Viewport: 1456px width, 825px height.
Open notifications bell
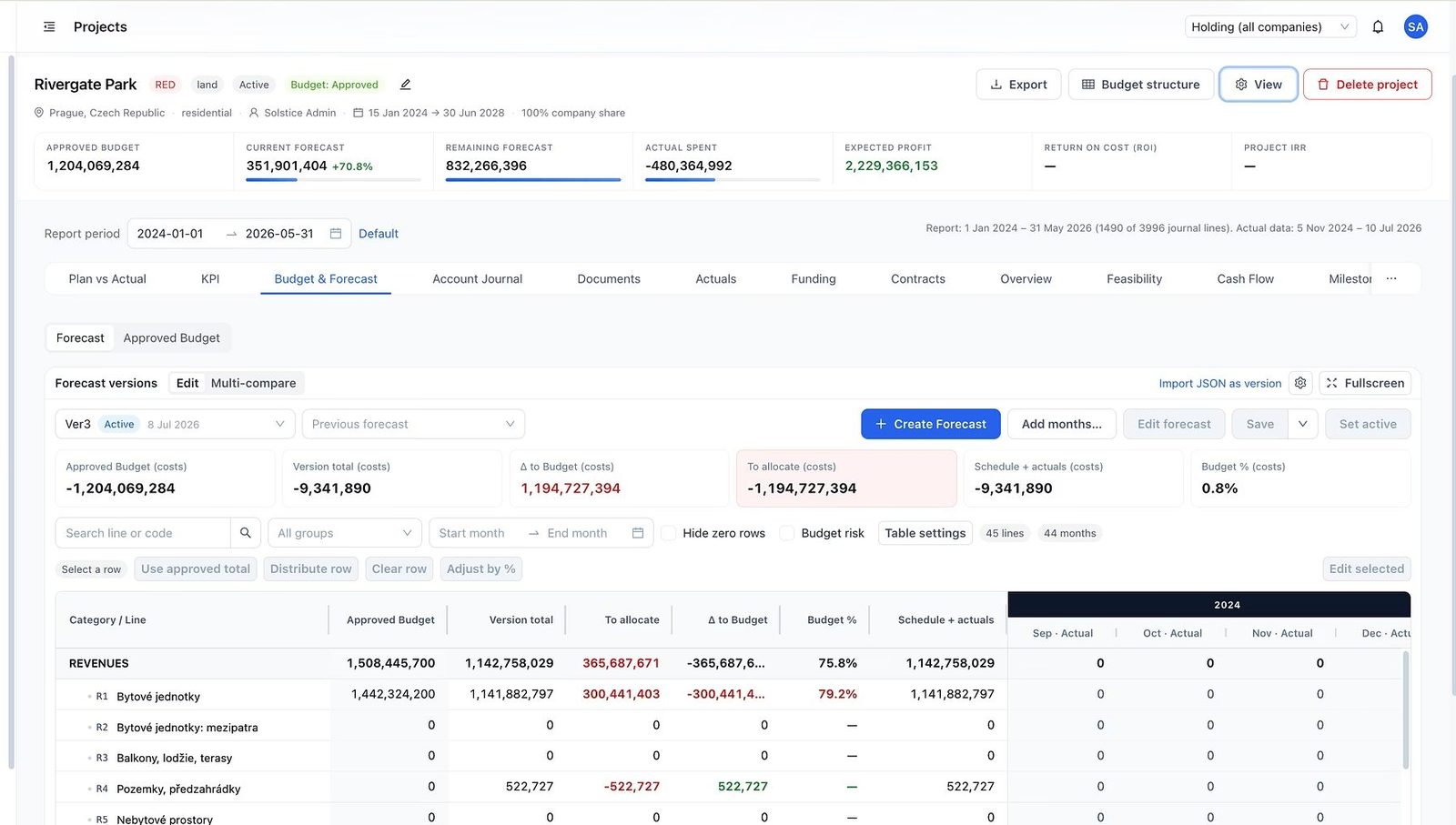tap(1378, 26)
